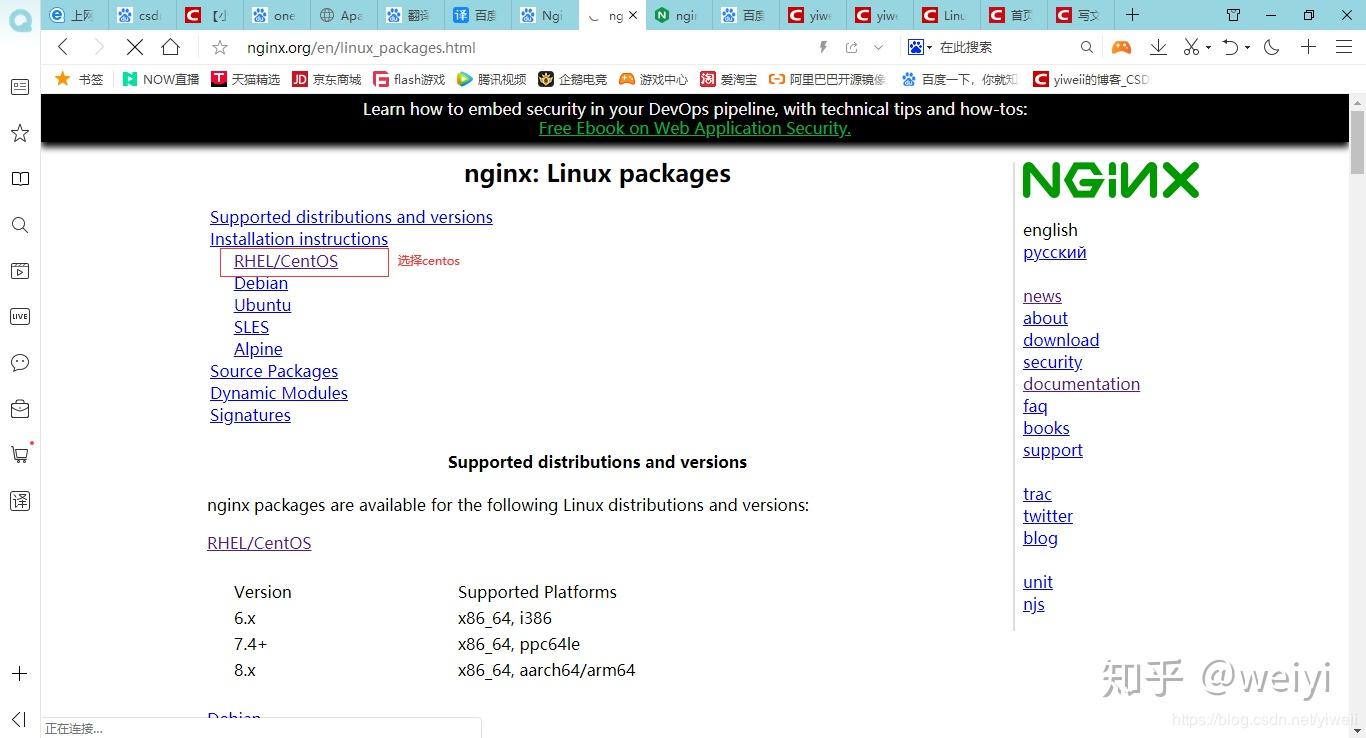This screenshot has width=1366, height=738.
Task: Stop loading the page with the X icon
Action: click(135, 47)
